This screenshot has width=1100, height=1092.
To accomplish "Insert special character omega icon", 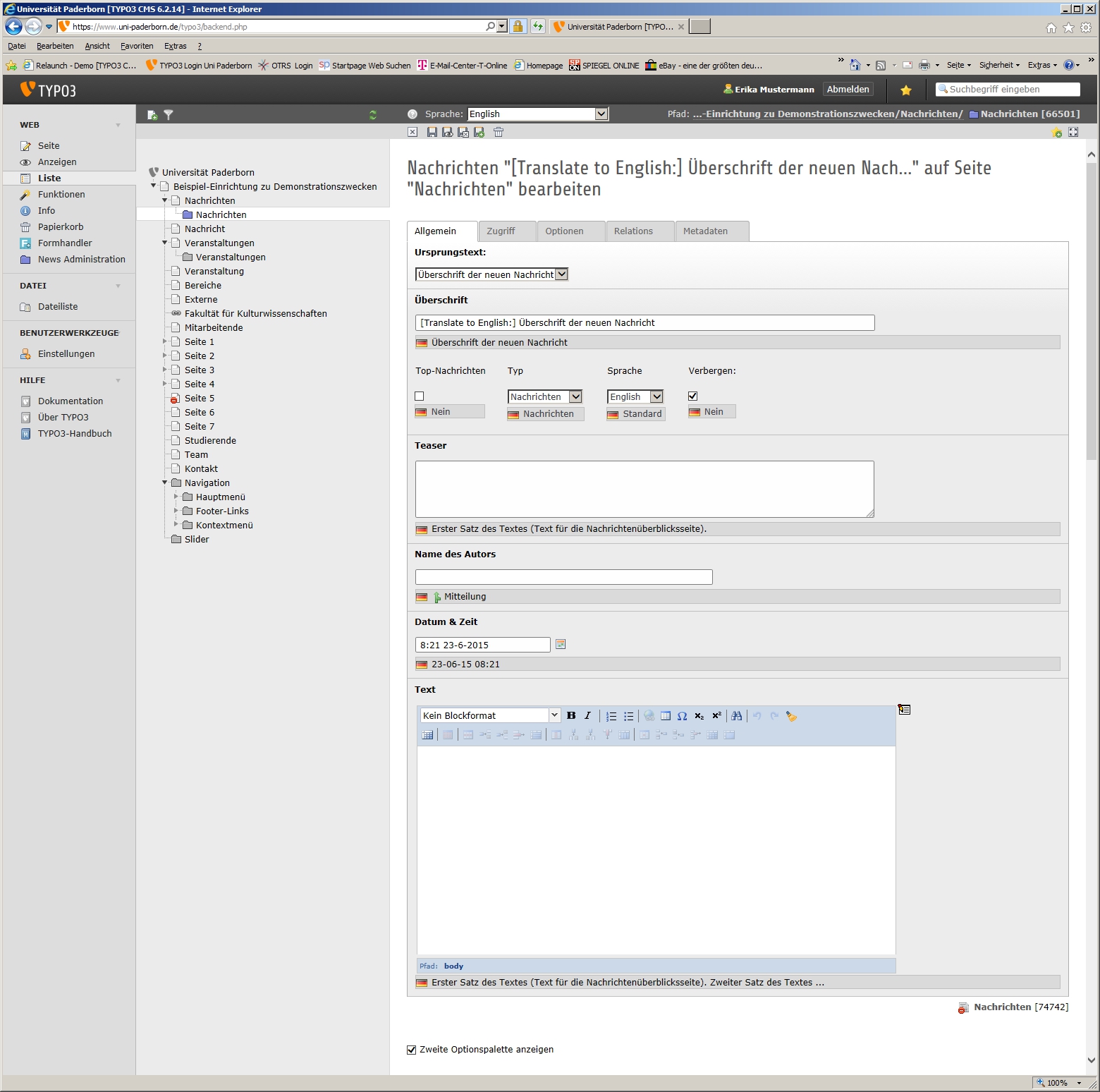I will point(682,716).
